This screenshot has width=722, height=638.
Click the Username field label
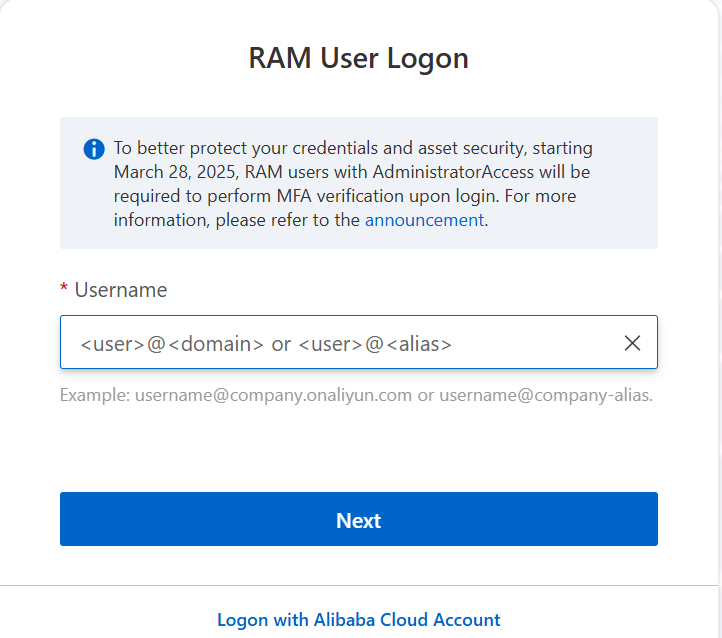click(121, 290)
